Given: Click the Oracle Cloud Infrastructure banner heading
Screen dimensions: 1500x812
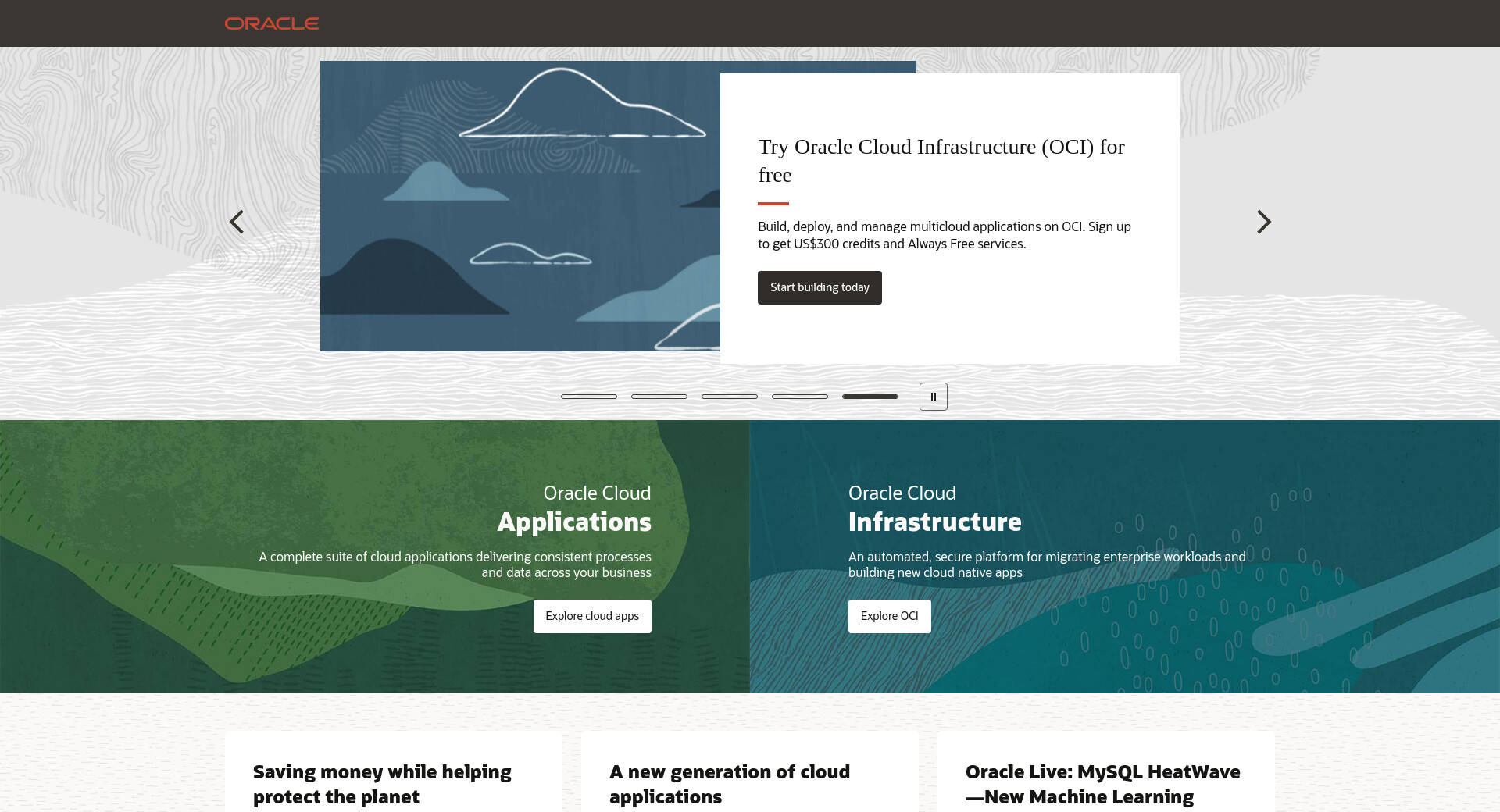Looking at the screenshot, I should click(934, 508).
